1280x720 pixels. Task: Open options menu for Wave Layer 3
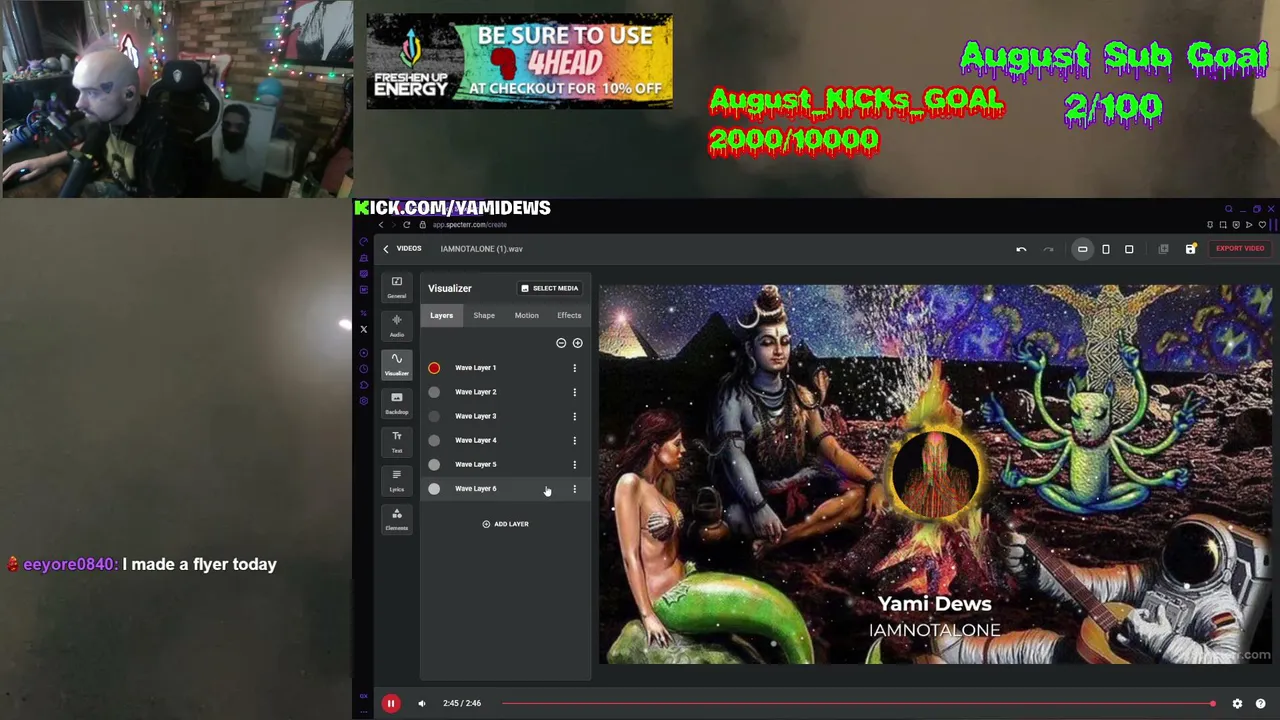[x=574, y=416]
